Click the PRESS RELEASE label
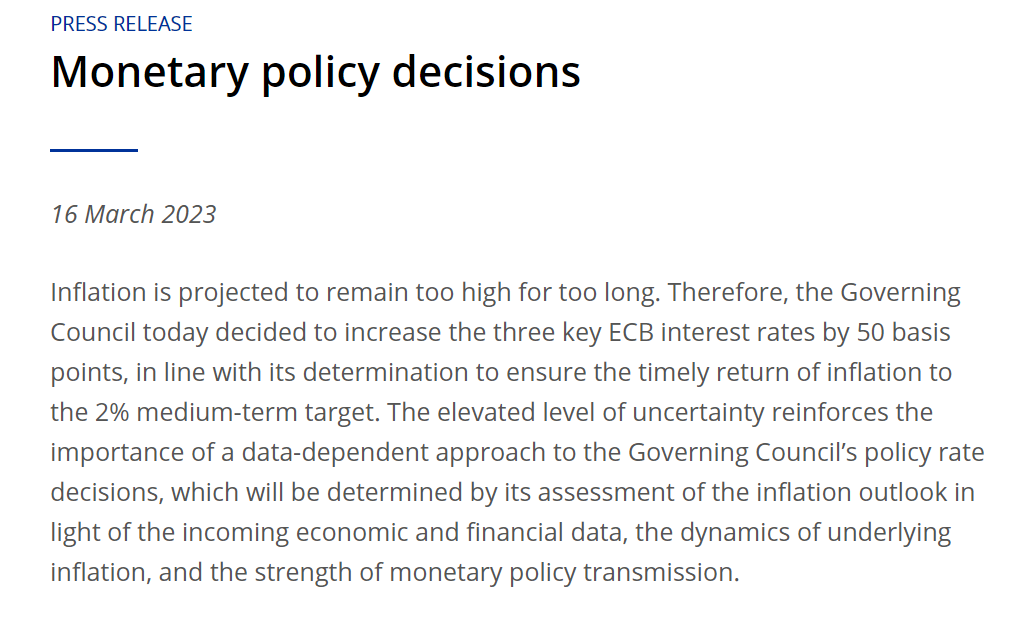1010x617 pixels. 121,24
